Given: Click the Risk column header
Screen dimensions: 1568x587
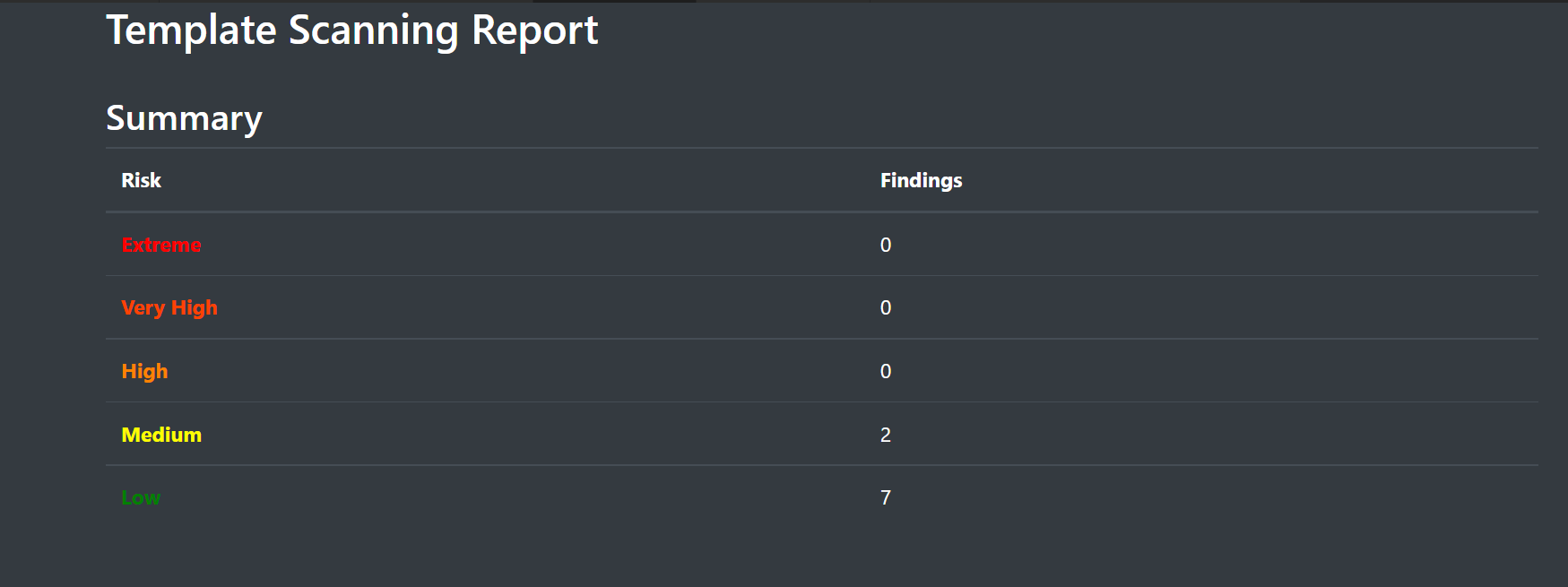Looking at the screenshot, I should [142, 180].
